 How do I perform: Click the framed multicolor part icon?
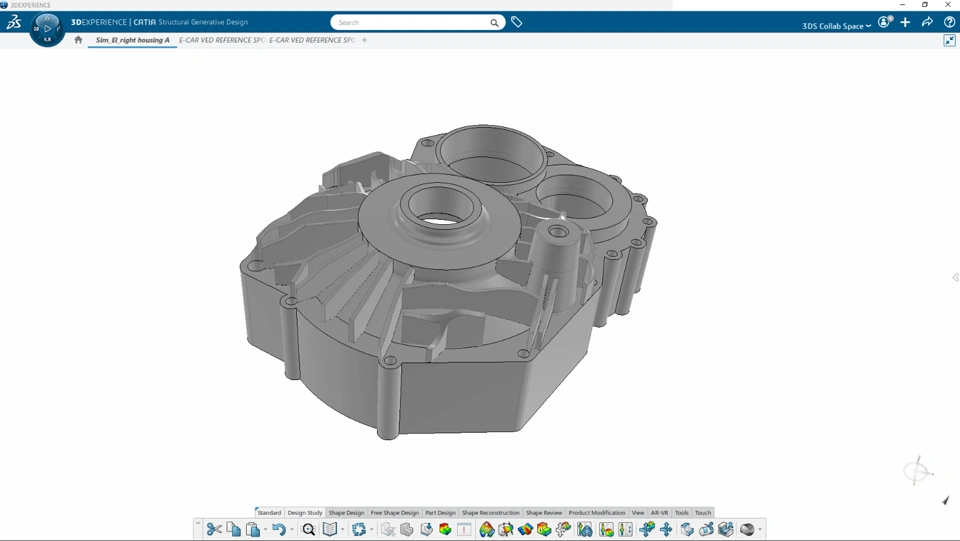[506, 529]
